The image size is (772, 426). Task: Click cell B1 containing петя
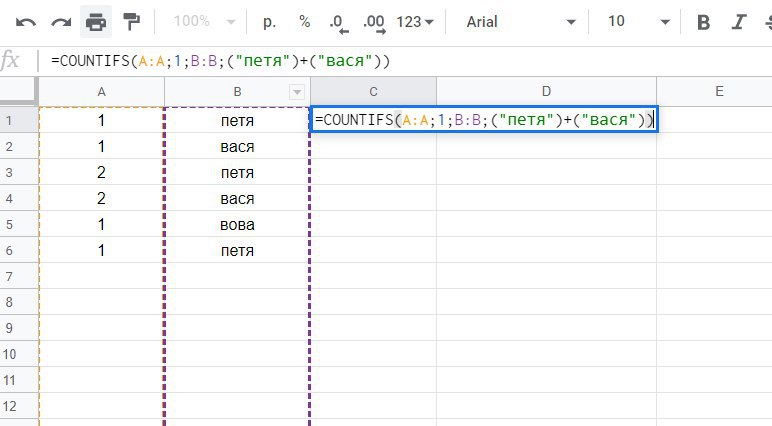point(237,120)
